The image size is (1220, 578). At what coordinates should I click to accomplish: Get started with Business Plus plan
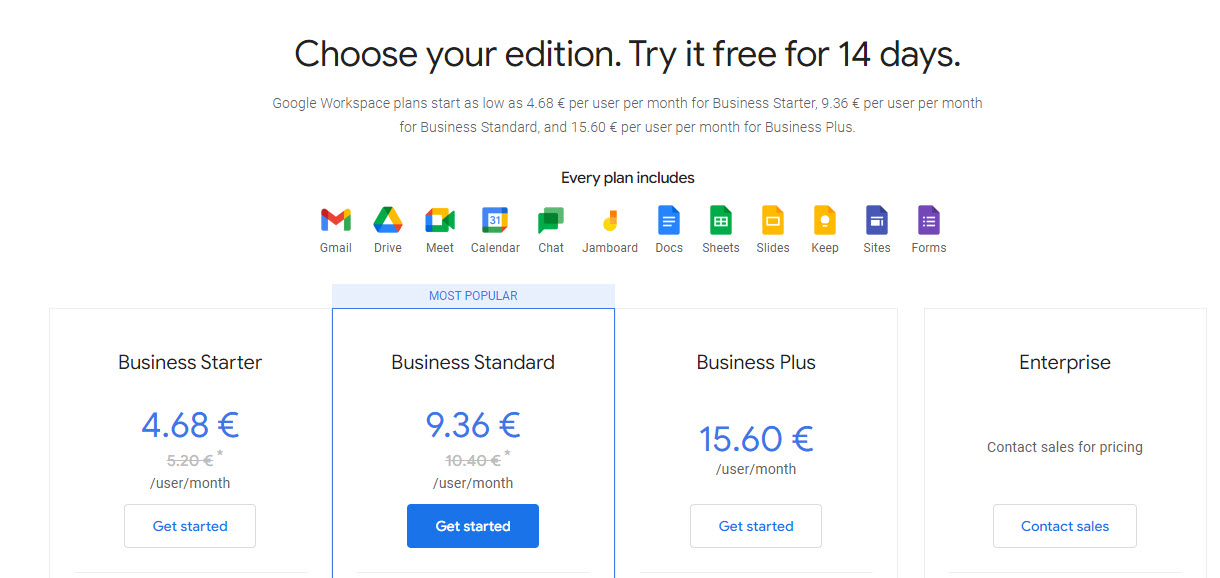pos(756,526)
